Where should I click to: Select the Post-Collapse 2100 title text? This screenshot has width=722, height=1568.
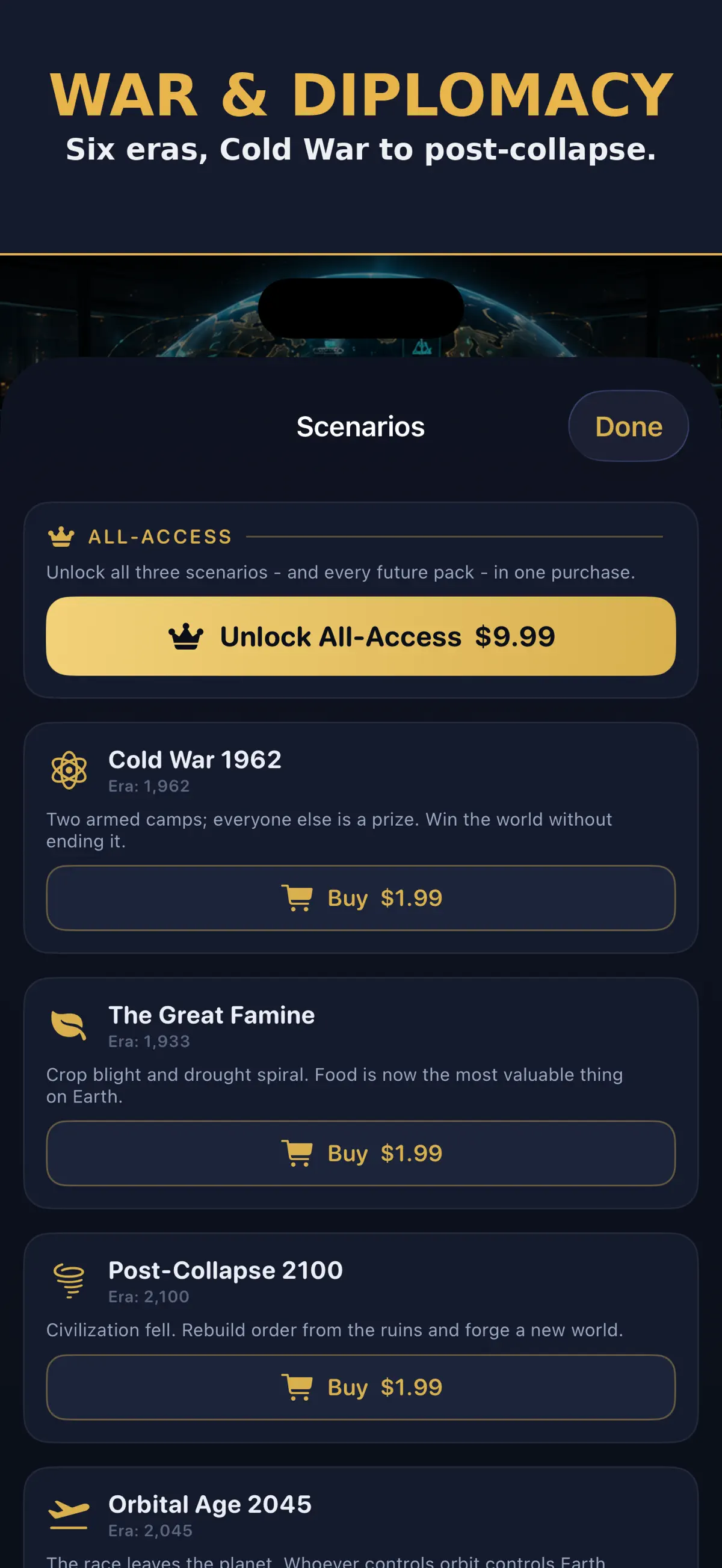tap(226, 1270)
